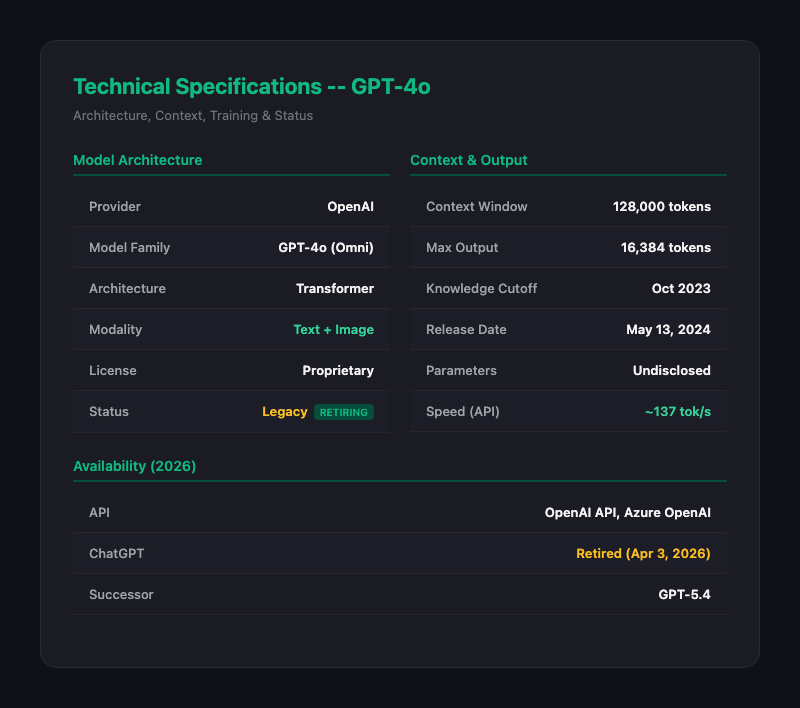800x708 pixels.
Task: Click the 128,000 tokens context window value
Action: (x=662, y=207)
